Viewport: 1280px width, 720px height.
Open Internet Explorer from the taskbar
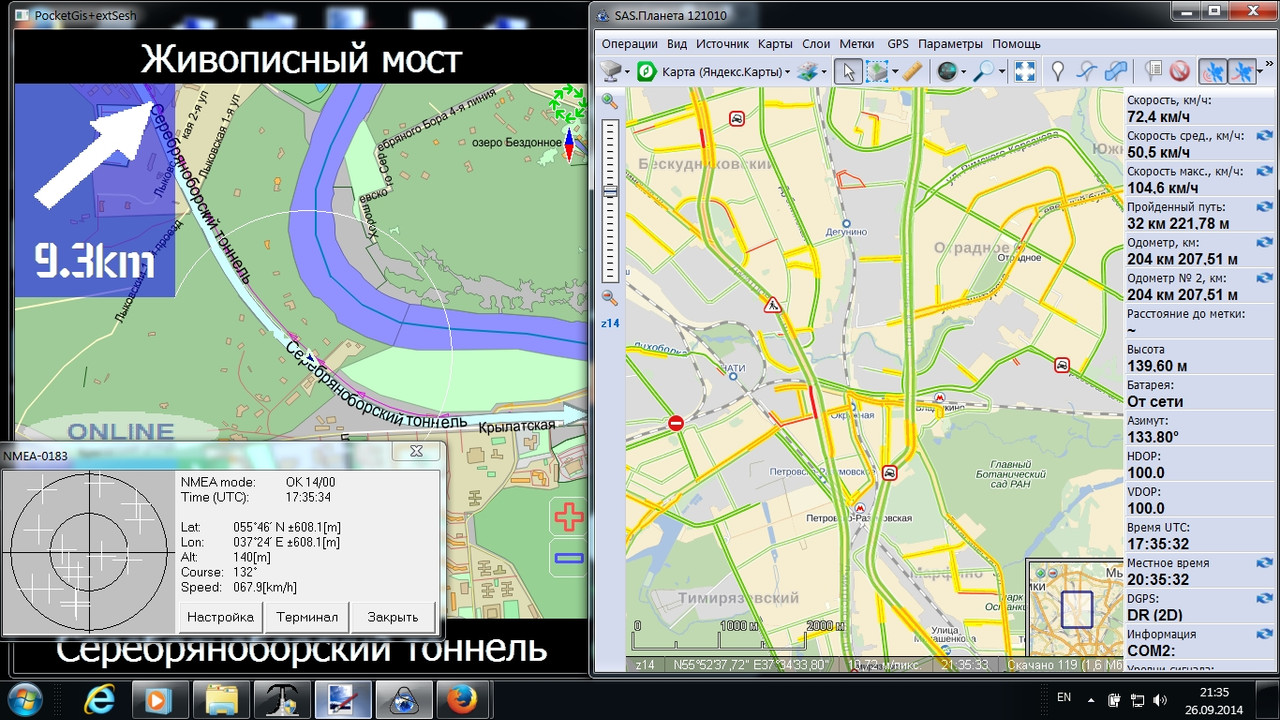pos(100,698)
